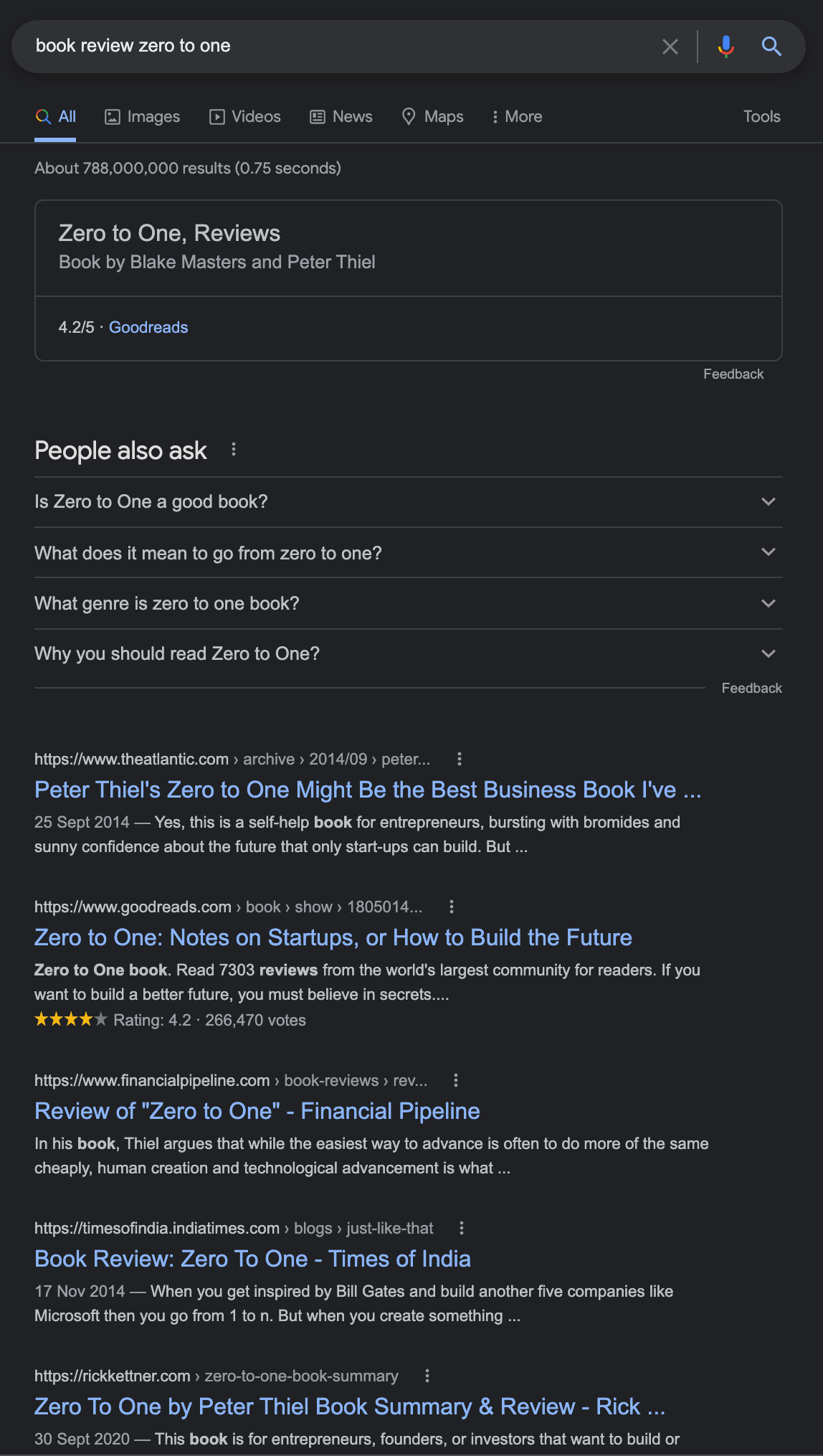This screenshot has width=823, height=1456.
Task: Expand "What does it mean to go from zero to one?"
Action: coord(409,553)
